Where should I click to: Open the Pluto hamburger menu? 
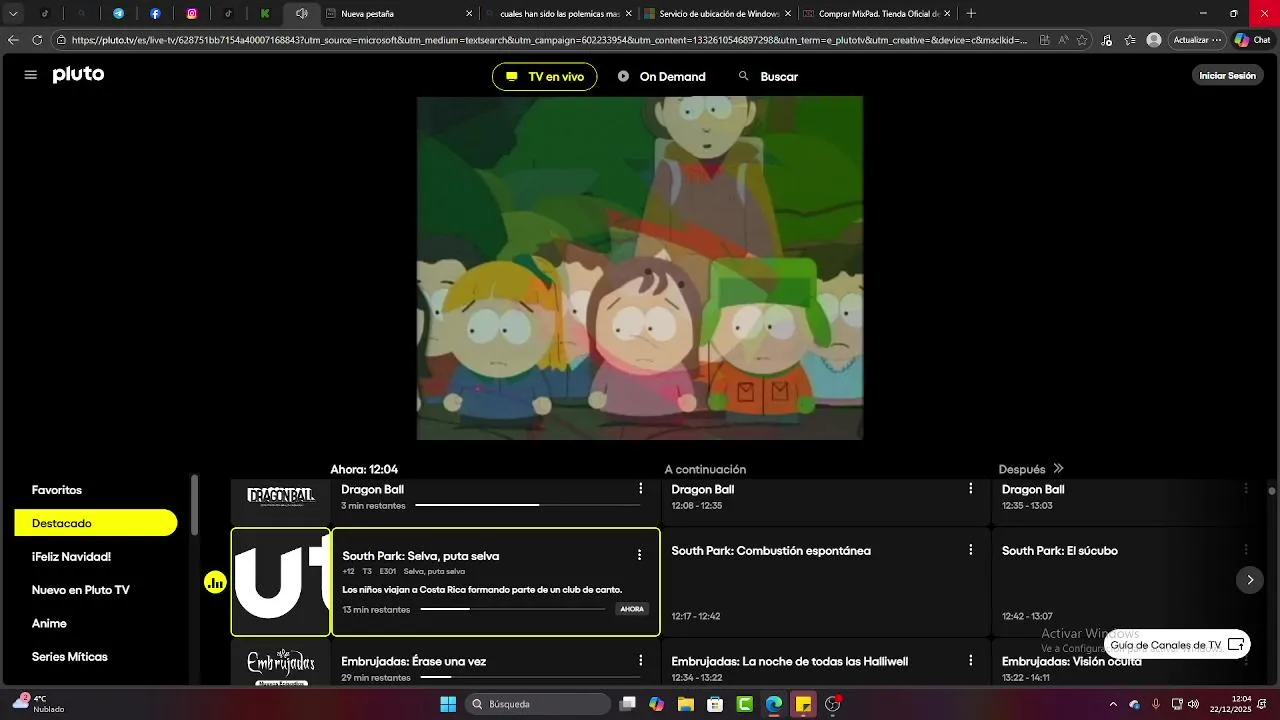(x=30, y=75)
